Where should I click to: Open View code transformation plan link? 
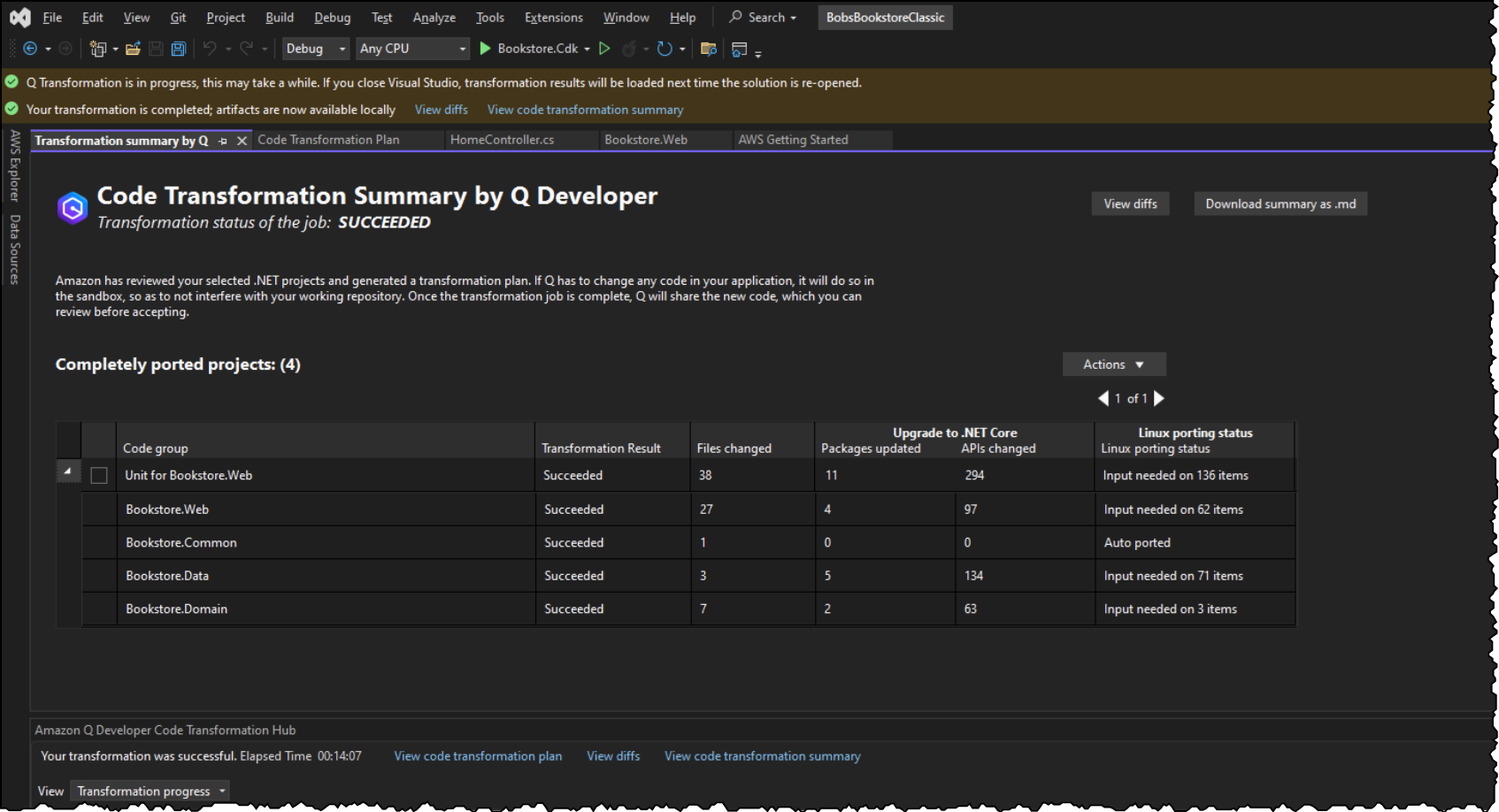pyautogui.click(x=477, y=755)
